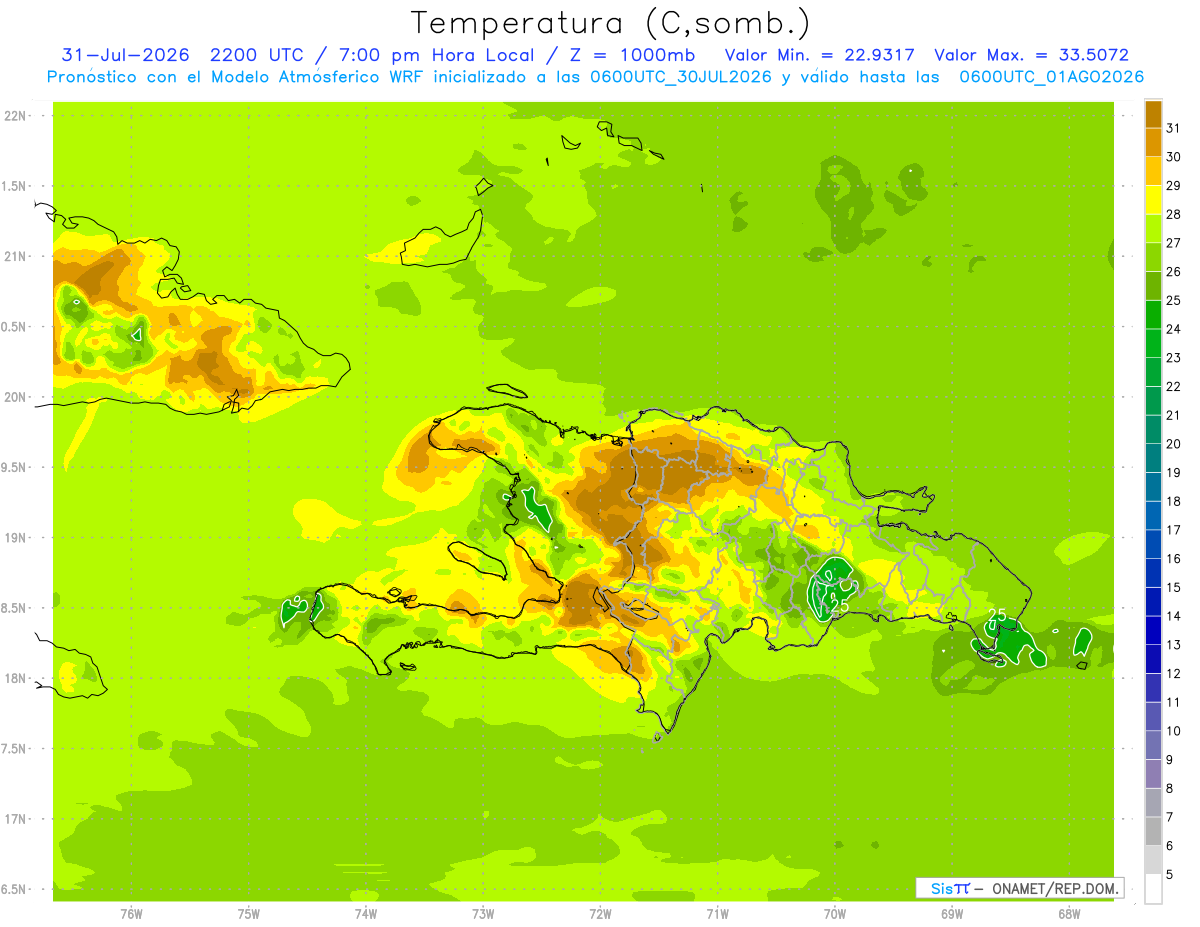Click the "Valor Max. = 33.5072" readout
The height and width of the screenshot is (927, 1200).
pos(1031,55)
